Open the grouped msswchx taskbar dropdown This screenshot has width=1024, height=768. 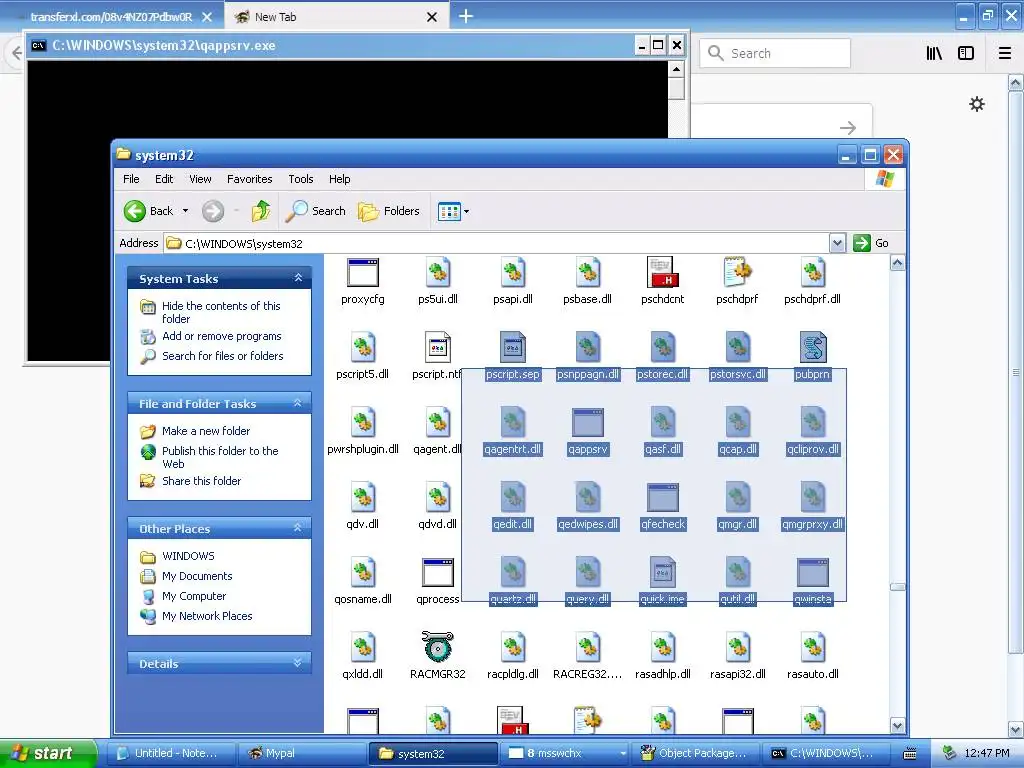pos(622,754)
